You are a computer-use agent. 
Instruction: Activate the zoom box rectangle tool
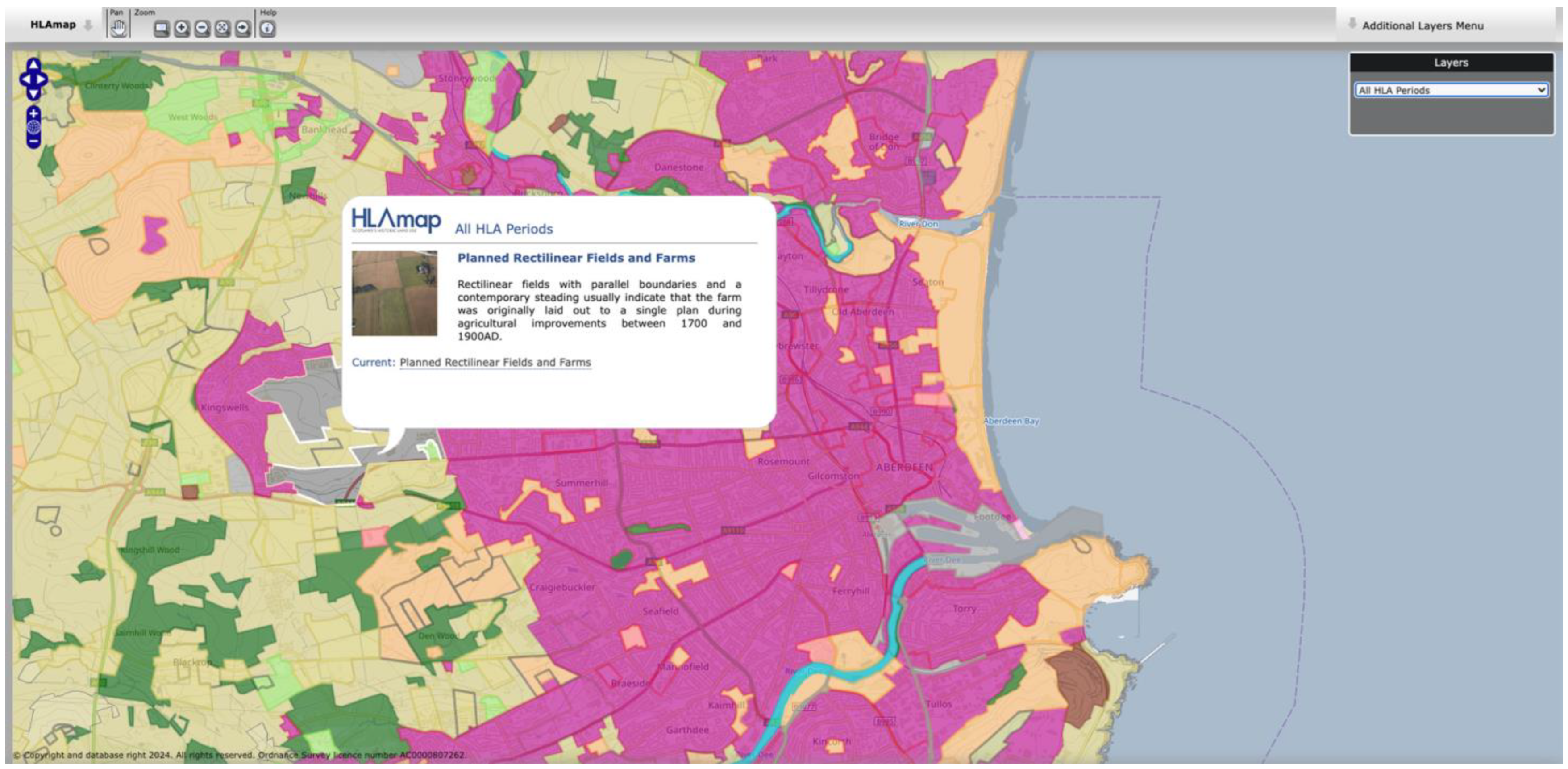pyautogui.click(x=161, y=28)
